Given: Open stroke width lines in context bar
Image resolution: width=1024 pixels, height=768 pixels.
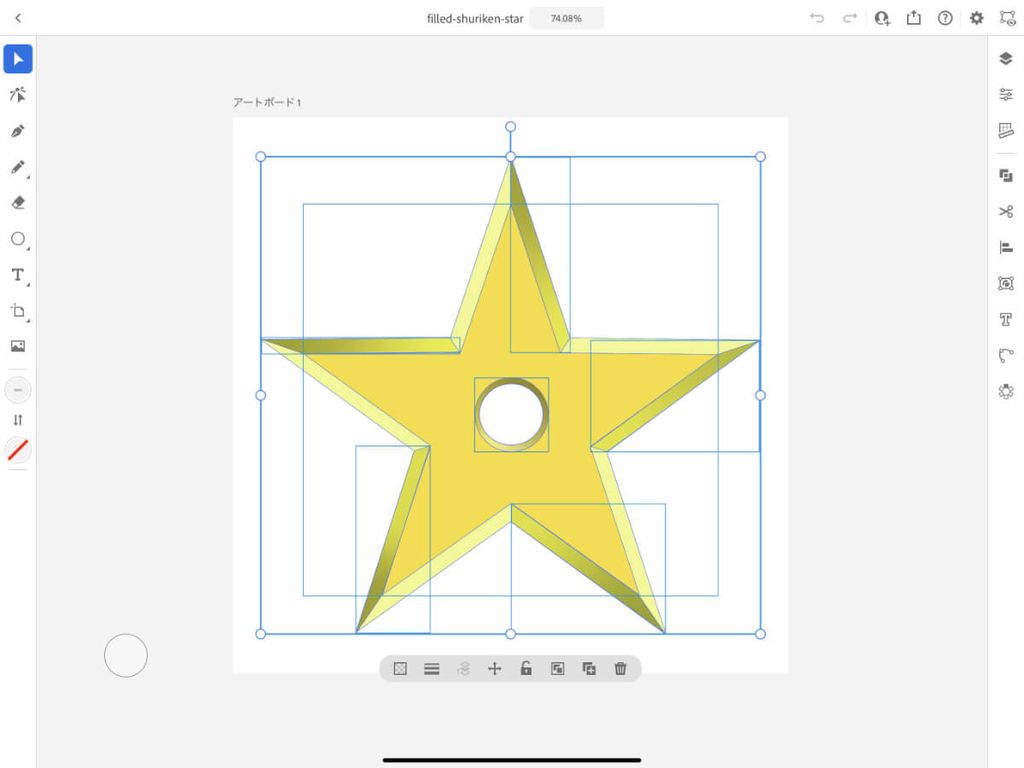Looking at the screenshot, I should click(x=432, y=669).
